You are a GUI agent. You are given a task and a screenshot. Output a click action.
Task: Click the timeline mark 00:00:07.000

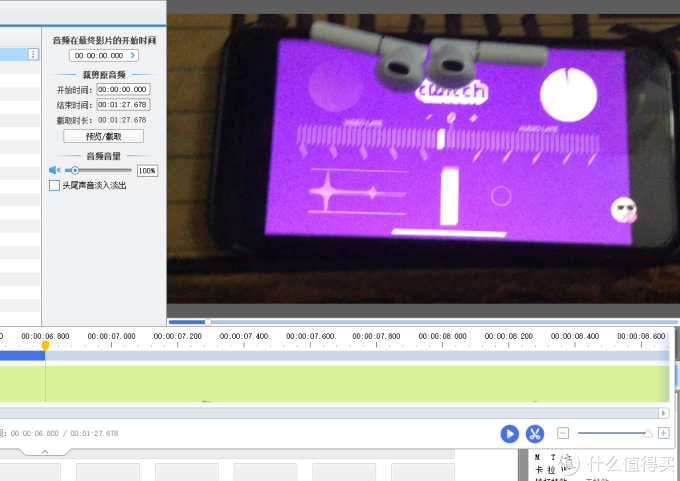[x=111, y=336]
